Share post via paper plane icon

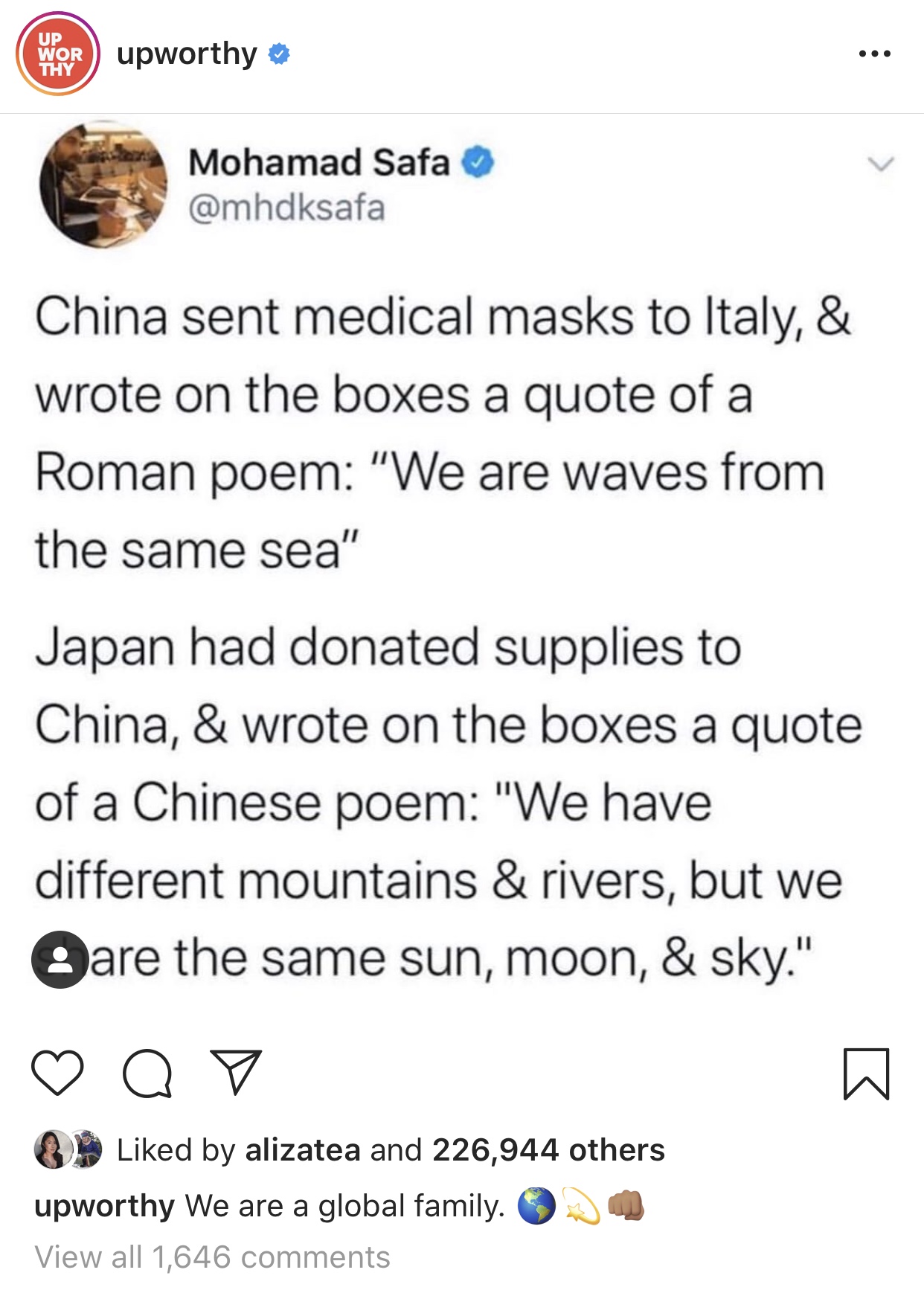click(236, 1071)
